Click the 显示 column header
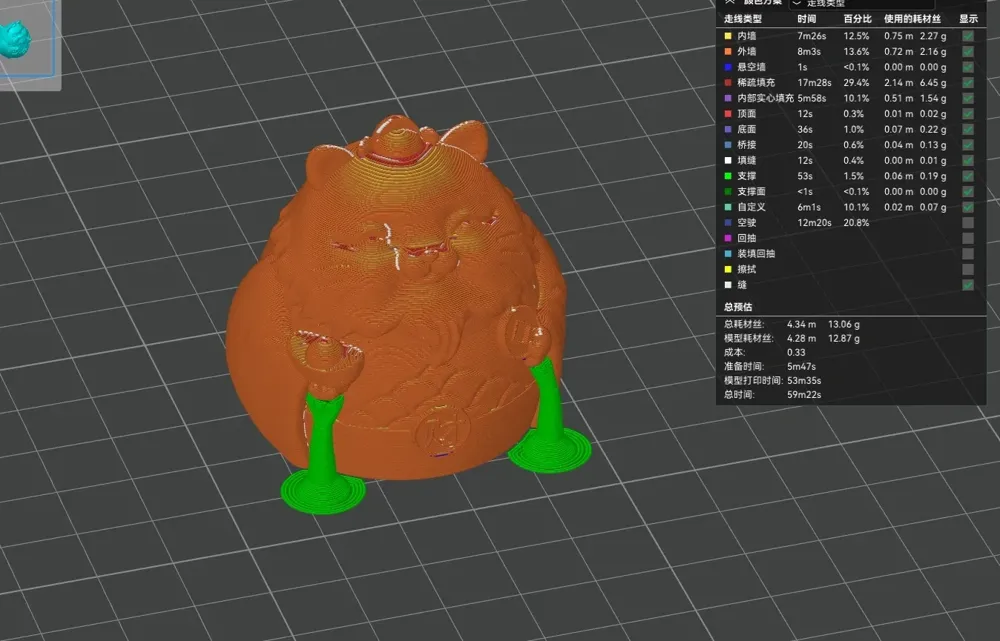 click(969, 19)
